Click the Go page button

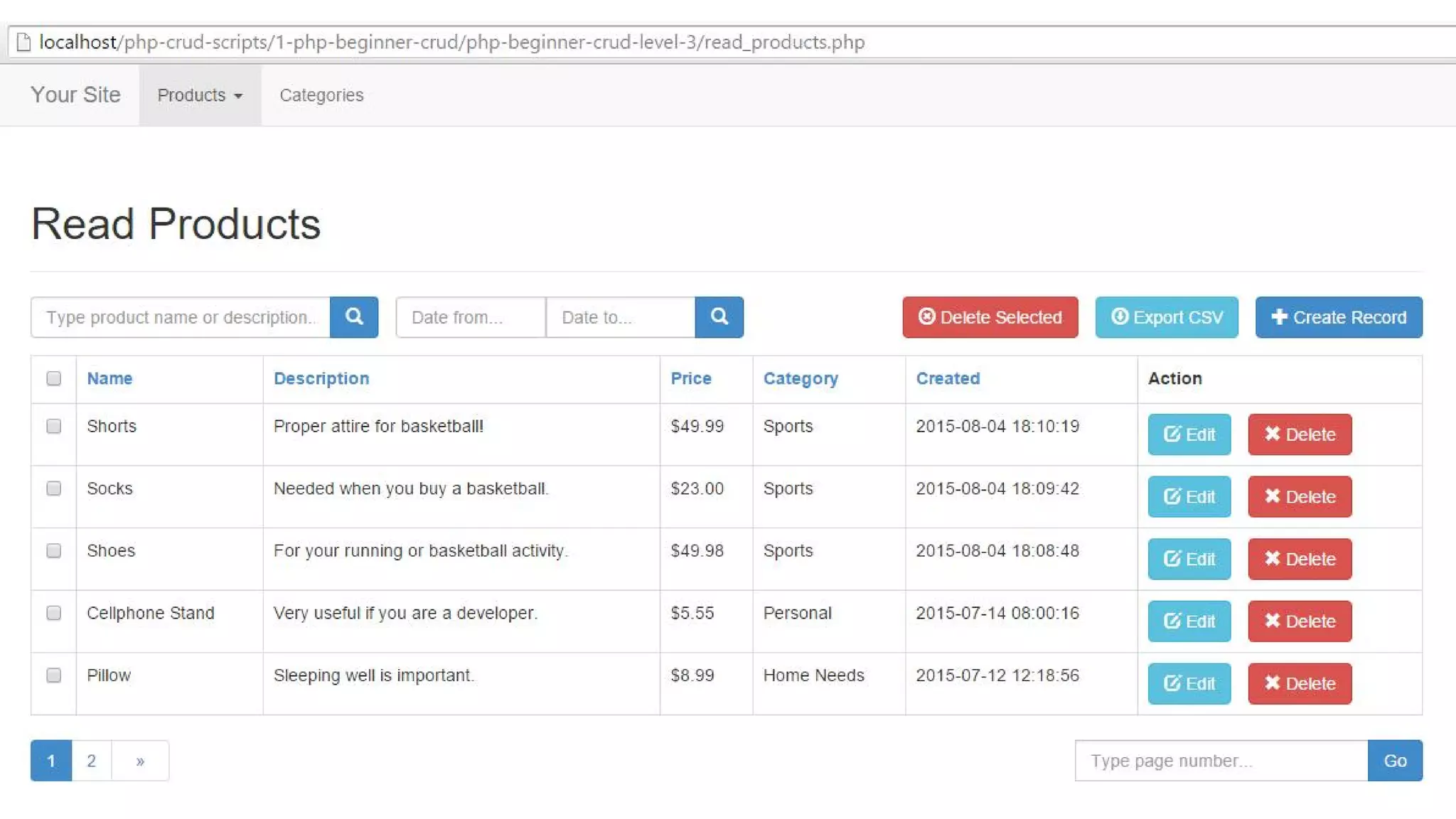tap(1394, 761)
